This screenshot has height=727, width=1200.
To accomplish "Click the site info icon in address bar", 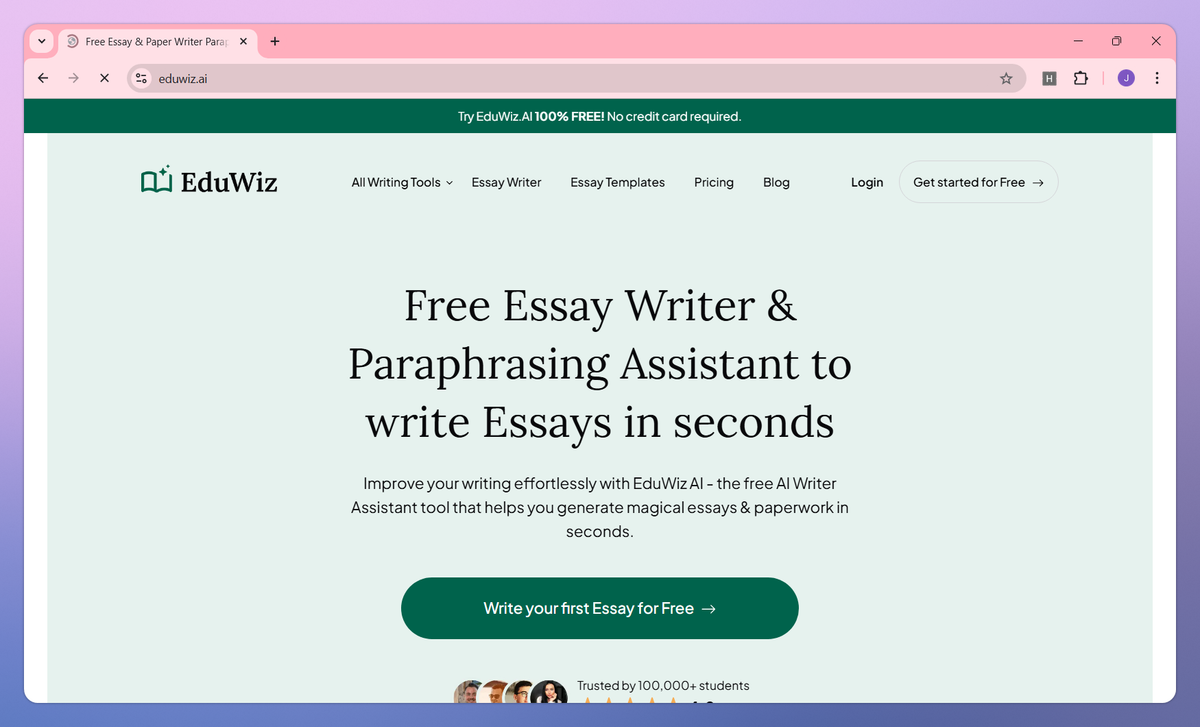I will (x=141, y=78).
